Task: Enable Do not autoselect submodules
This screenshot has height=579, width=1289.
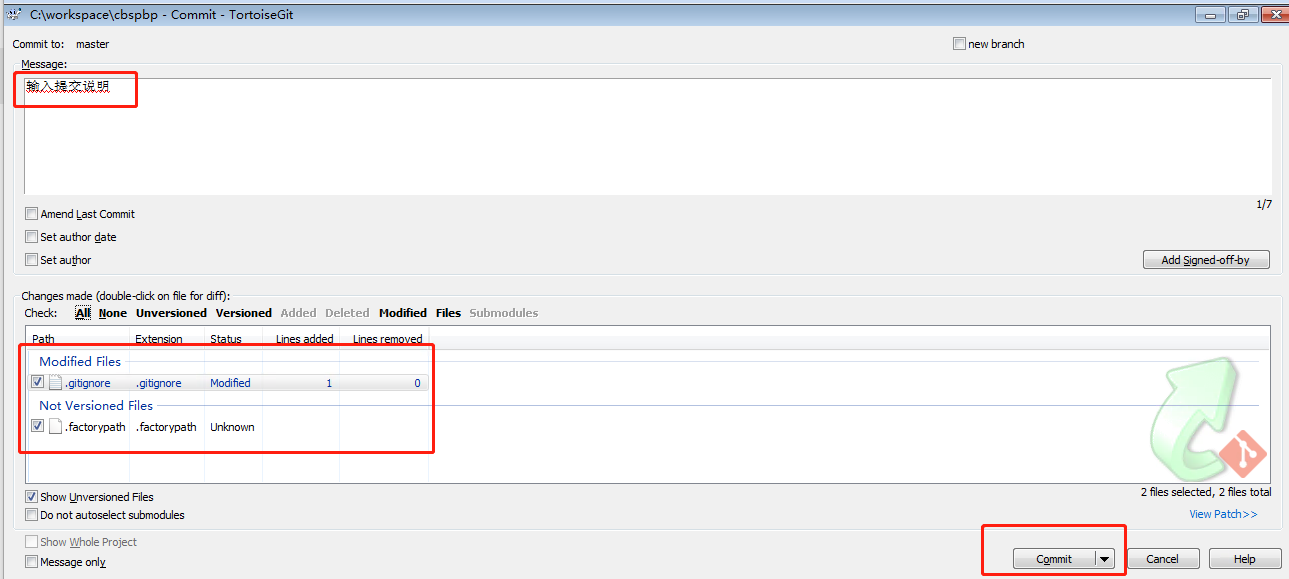Action: 32,515
